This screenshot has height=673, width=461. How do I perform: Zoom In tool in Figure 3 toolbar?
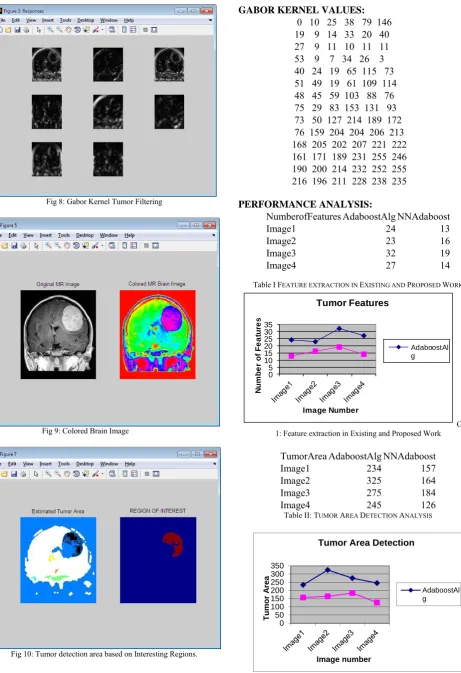(50, 30)
